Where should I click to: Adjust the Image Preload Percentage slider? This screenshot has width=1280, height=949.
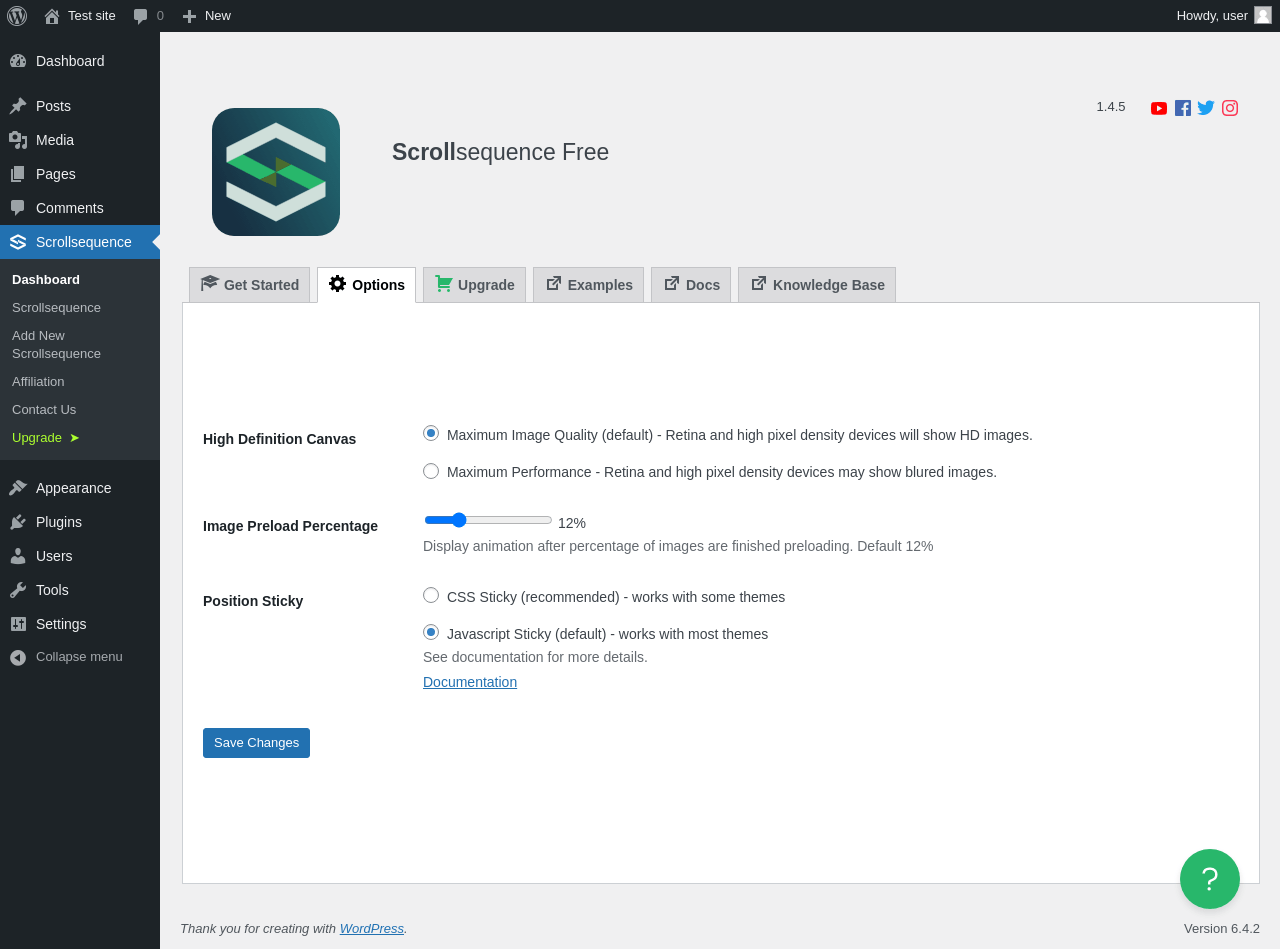pos(488,520)
